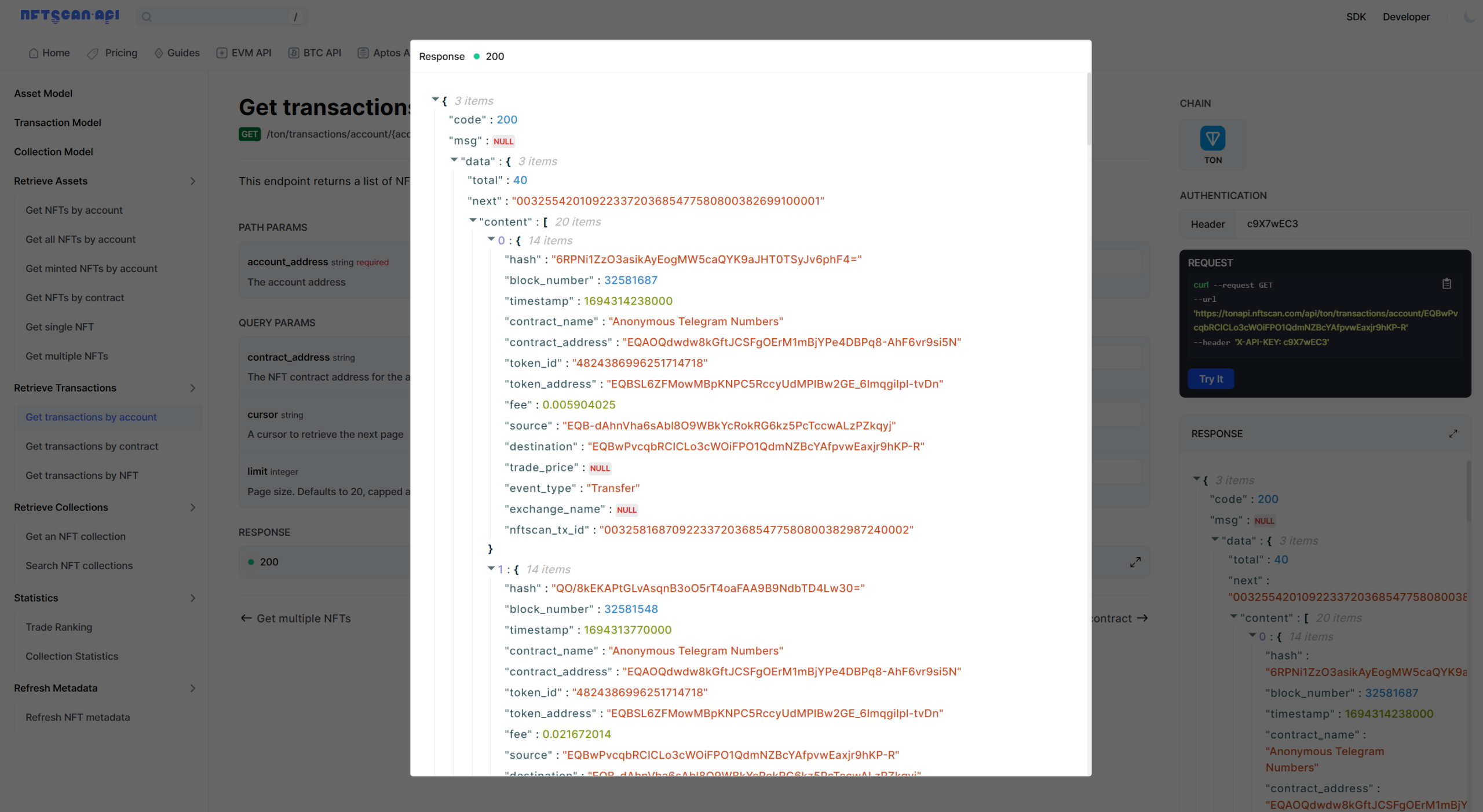The width and height of the screenshot is (1483, 812).
Task: Copy the curl request via clipboard icon
Action: click(1447, 283)
